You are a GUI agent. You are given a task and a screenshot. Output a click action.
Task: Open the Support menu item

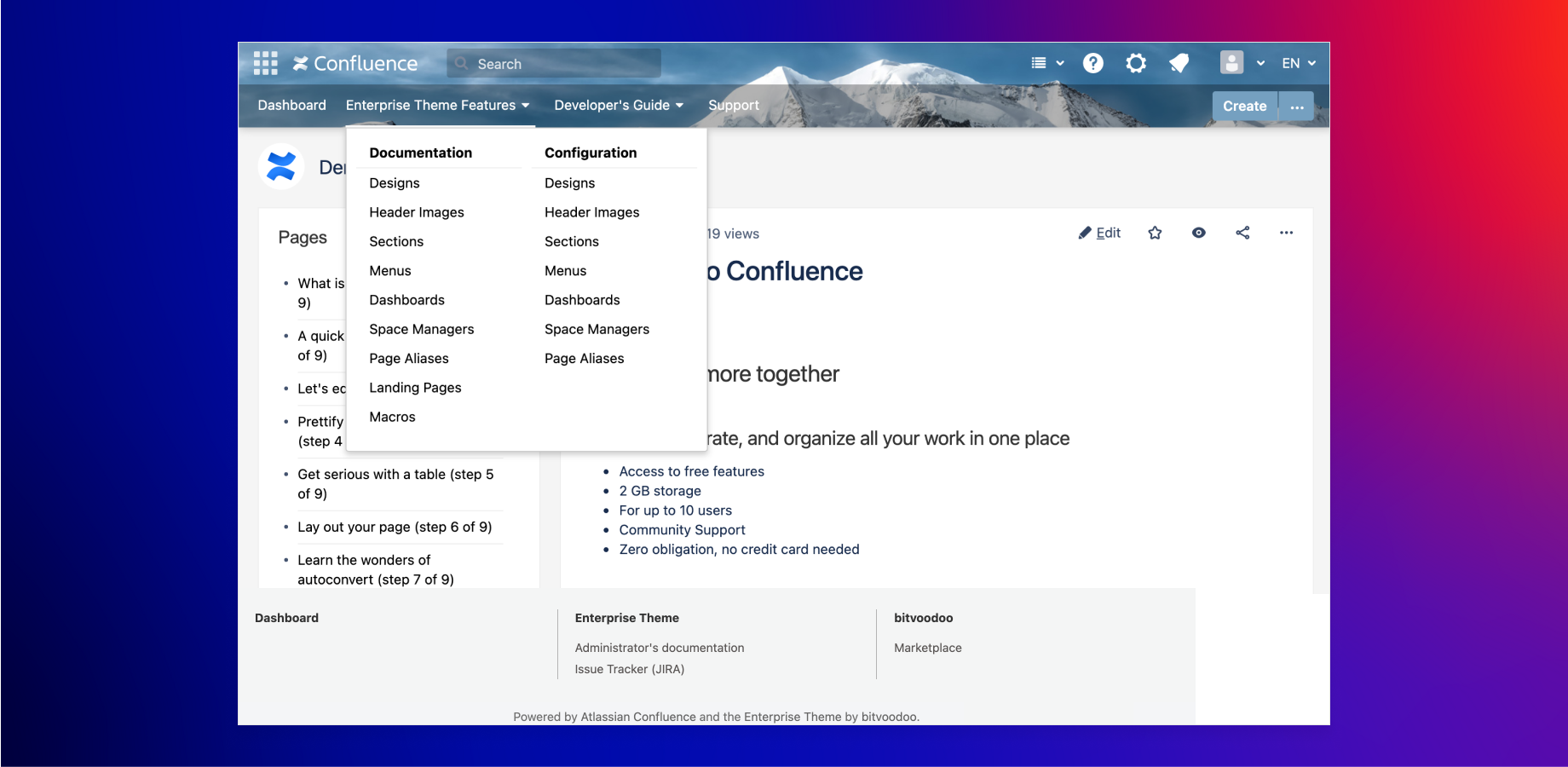click(734, 106)
